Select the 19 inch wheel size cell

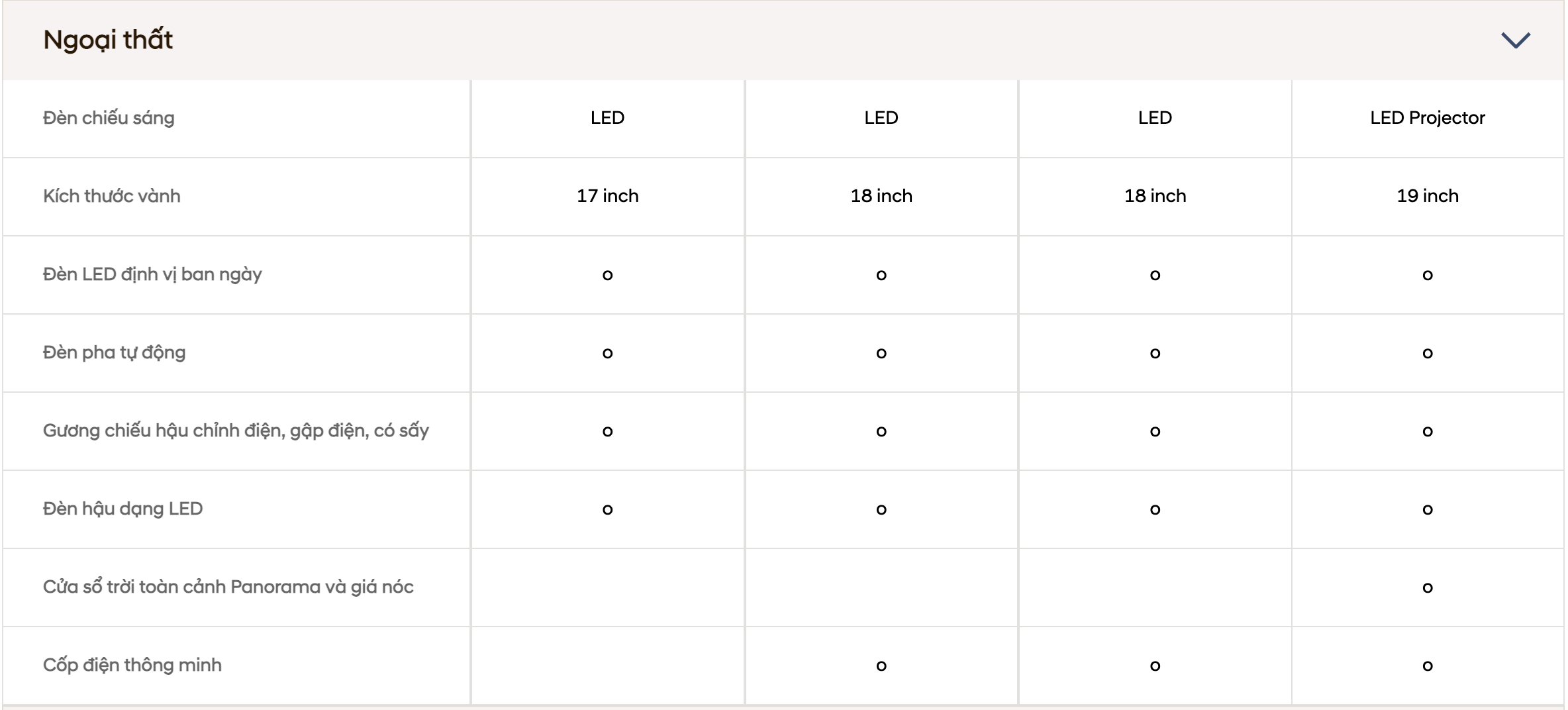click(1427, 196)
